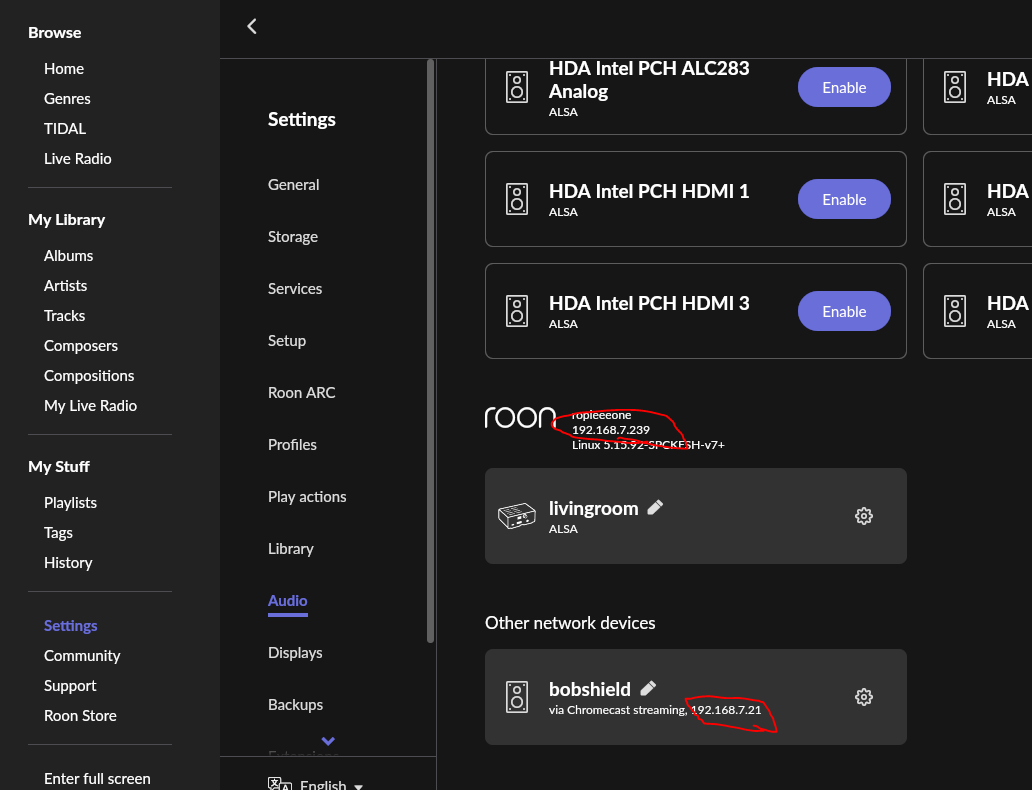This screenshot has width=1032, height=790.
Task: Rename livingroom using the pencil icon
Action: point(655,507)
